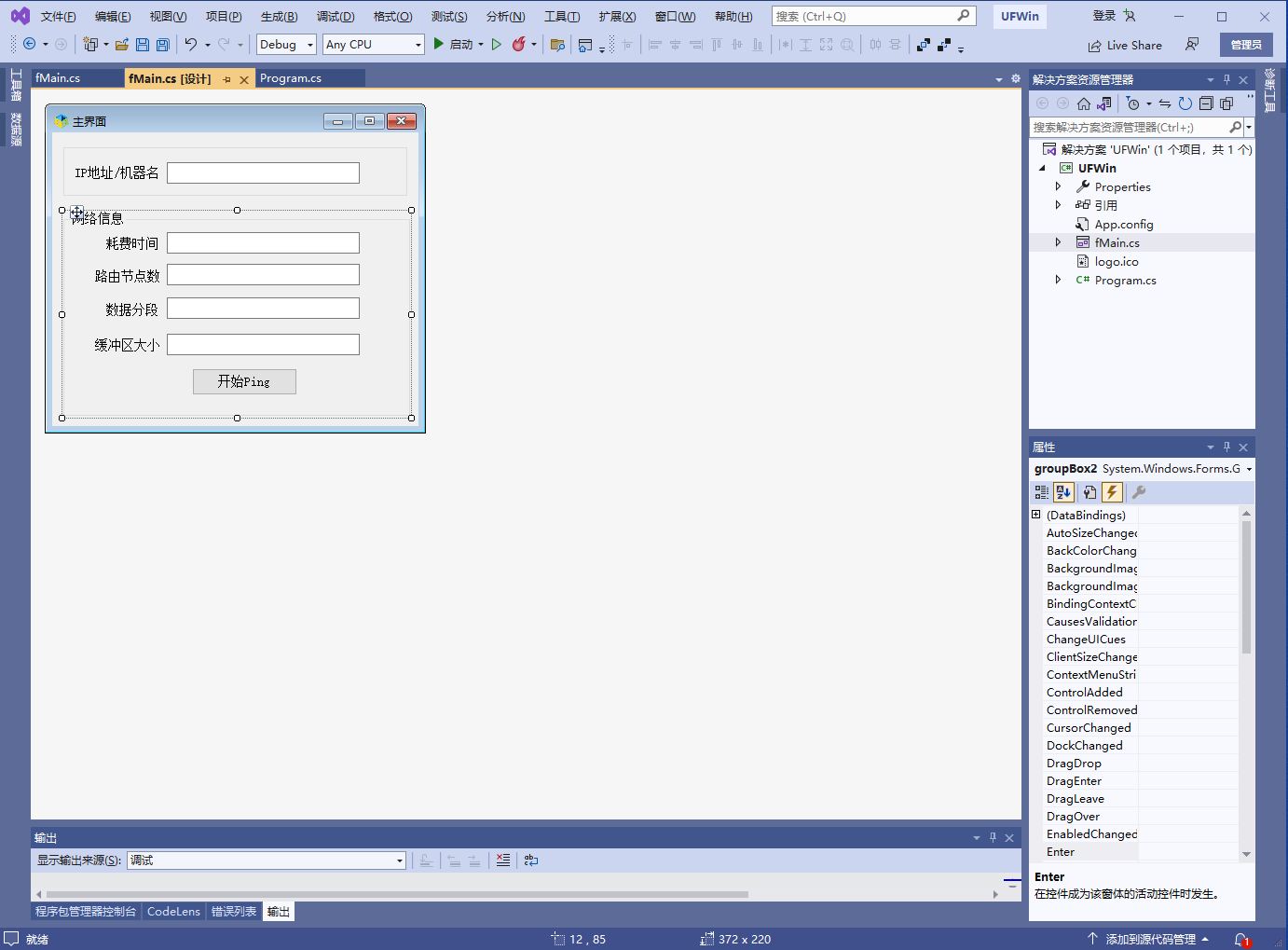Screen dimensions: 1288x950
Task: Click the Live Share button
Action: pyautogui.click(x=1125, y=45)
